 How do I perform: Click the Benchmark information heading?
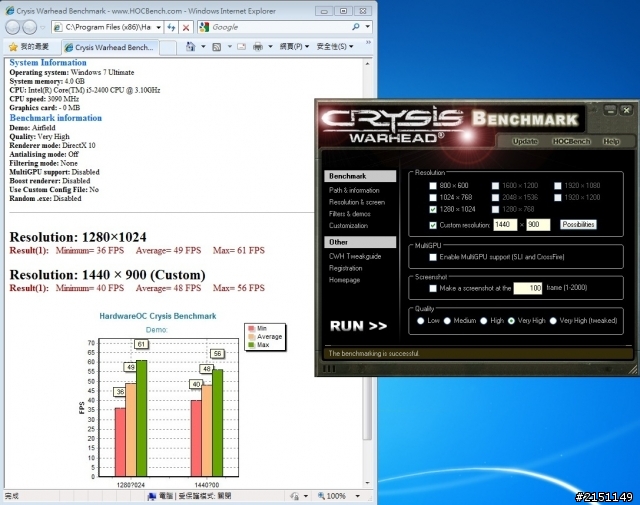(x=56, y=118)
